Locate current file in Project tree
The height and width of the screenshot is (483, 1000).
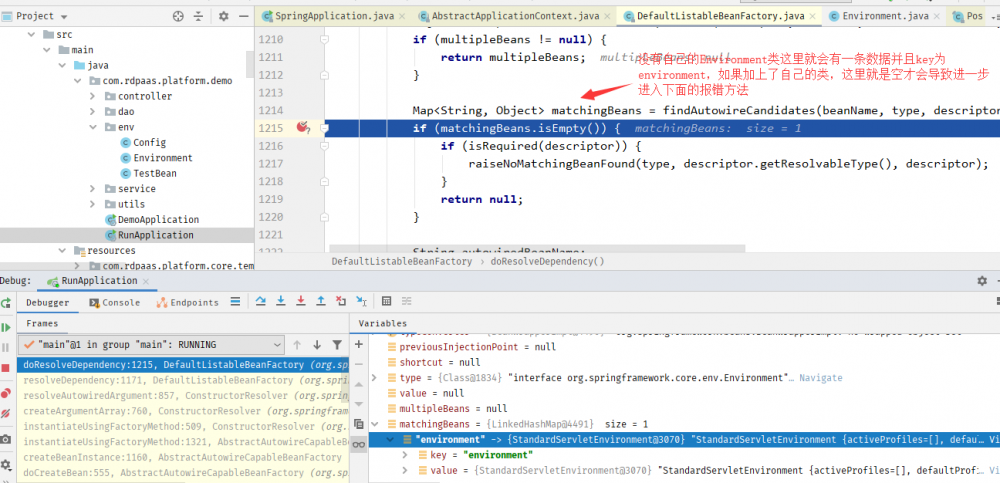coord(178,16)
